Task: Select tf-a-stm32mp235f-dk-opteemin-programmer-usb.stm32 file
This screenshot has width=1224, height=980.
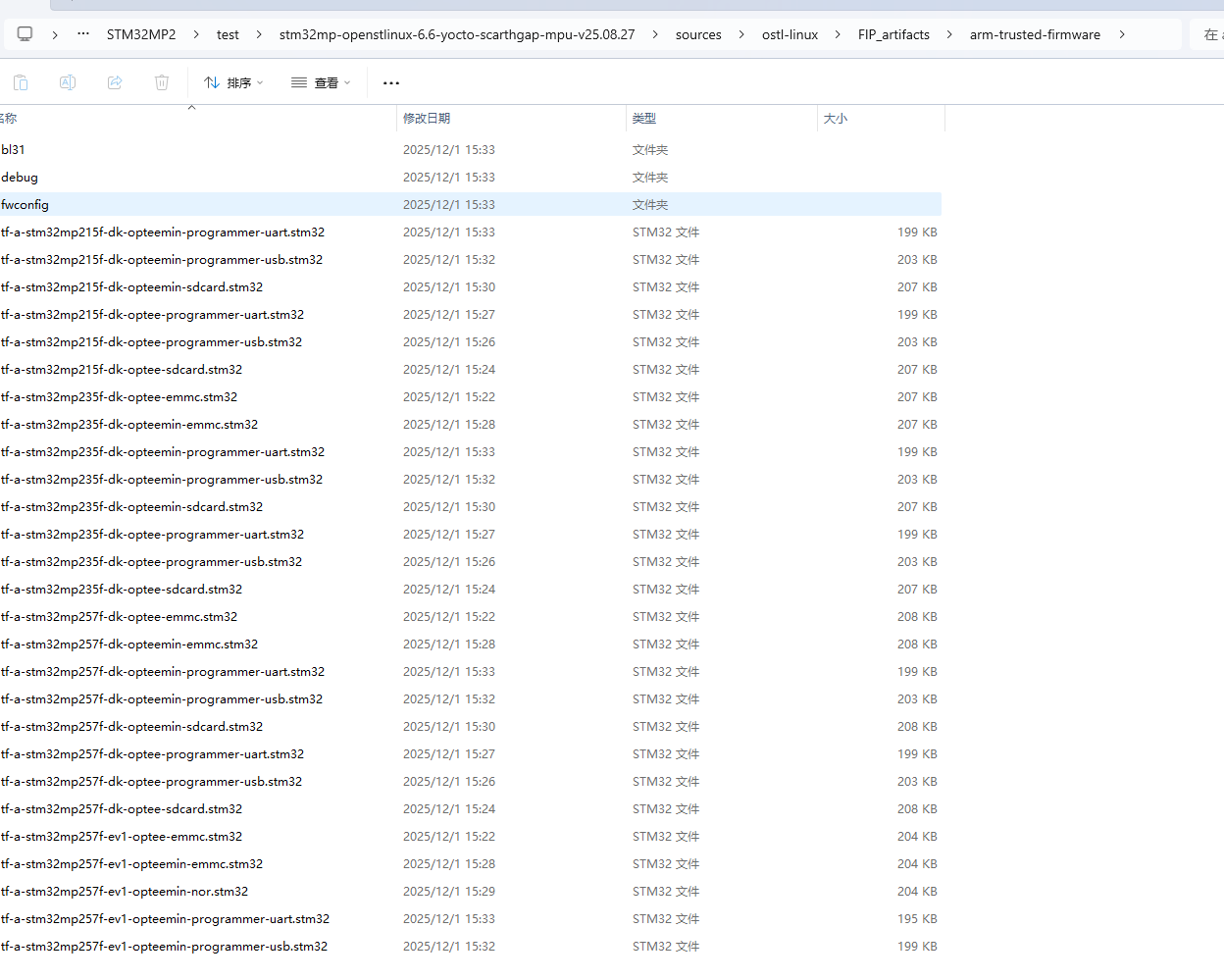Action: [471, 480]
